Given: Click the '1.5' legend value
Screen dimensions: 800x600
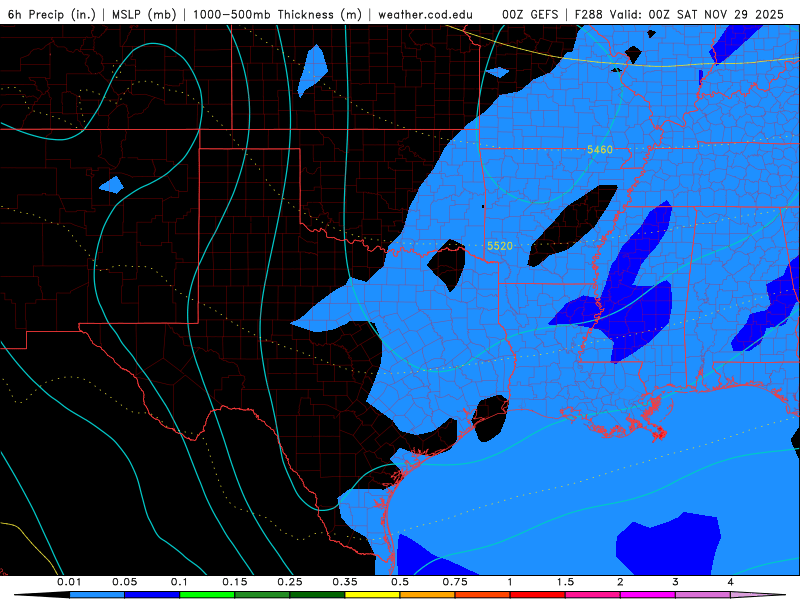Looking at the screenshot, I should pyautogui.click(x=565, y=582).
